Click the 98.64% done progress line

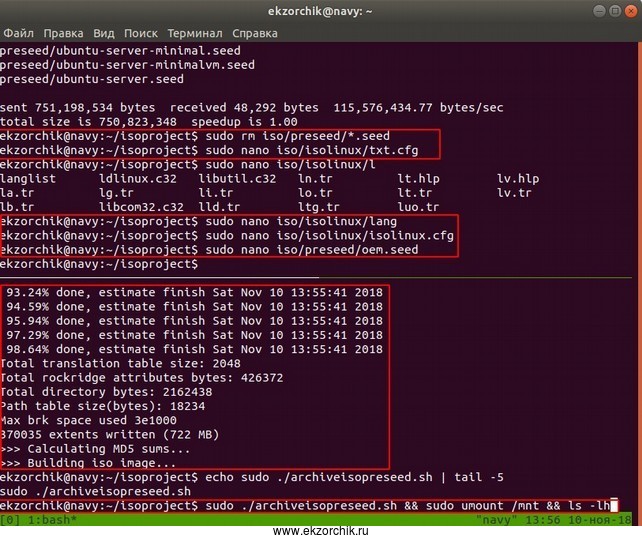pyautogui.click(x=194, y=349)
